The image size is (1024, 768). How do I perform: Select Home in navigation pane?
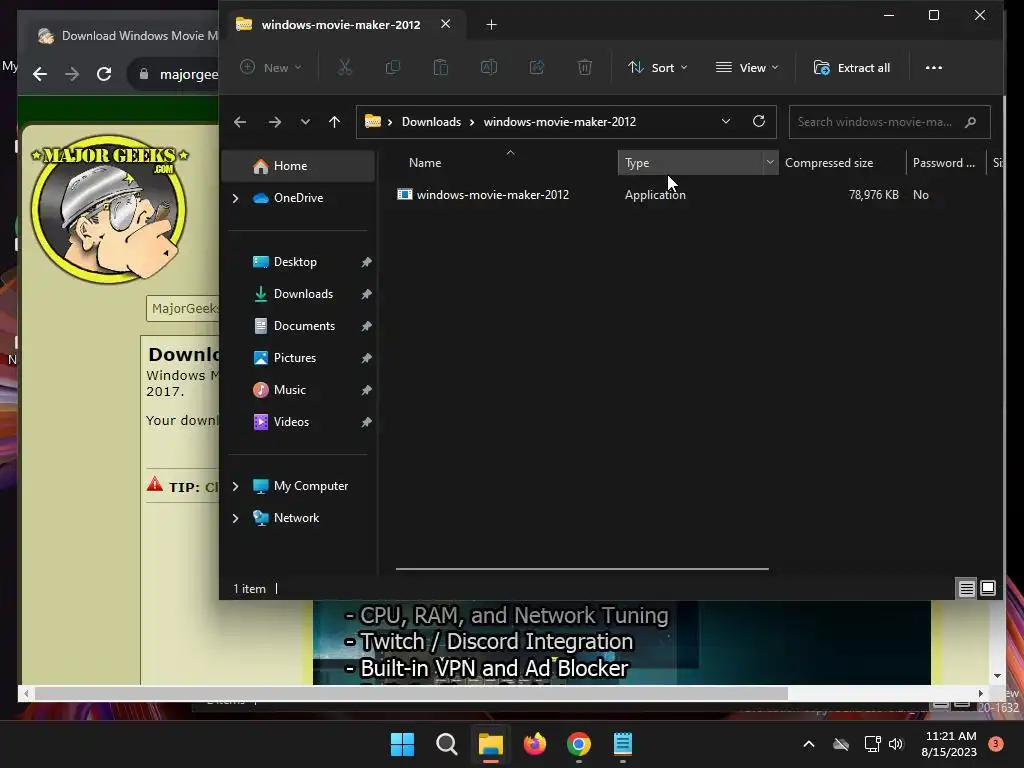298,166
